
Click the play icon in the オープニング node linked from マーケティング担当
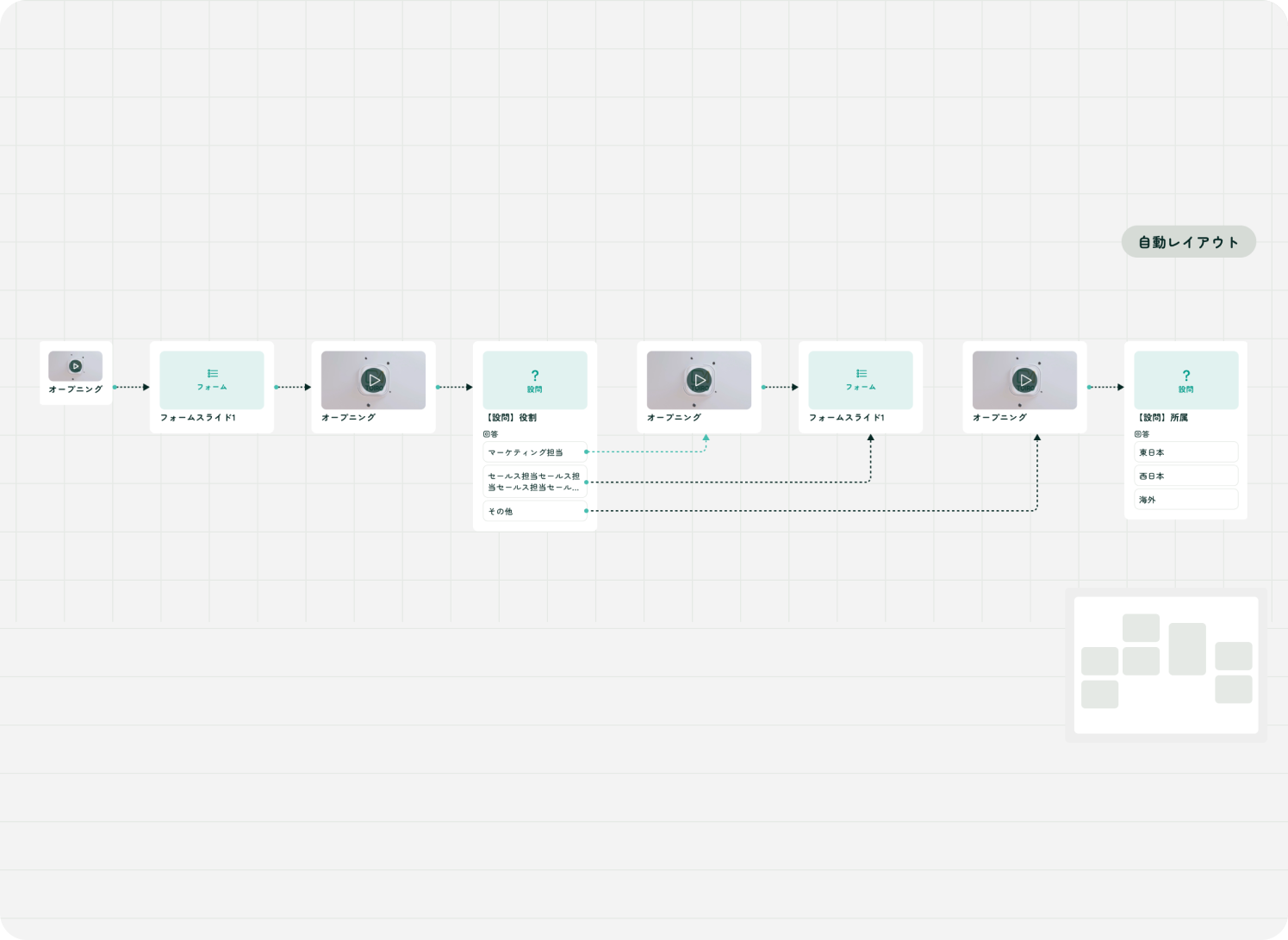tap(699, 380)
